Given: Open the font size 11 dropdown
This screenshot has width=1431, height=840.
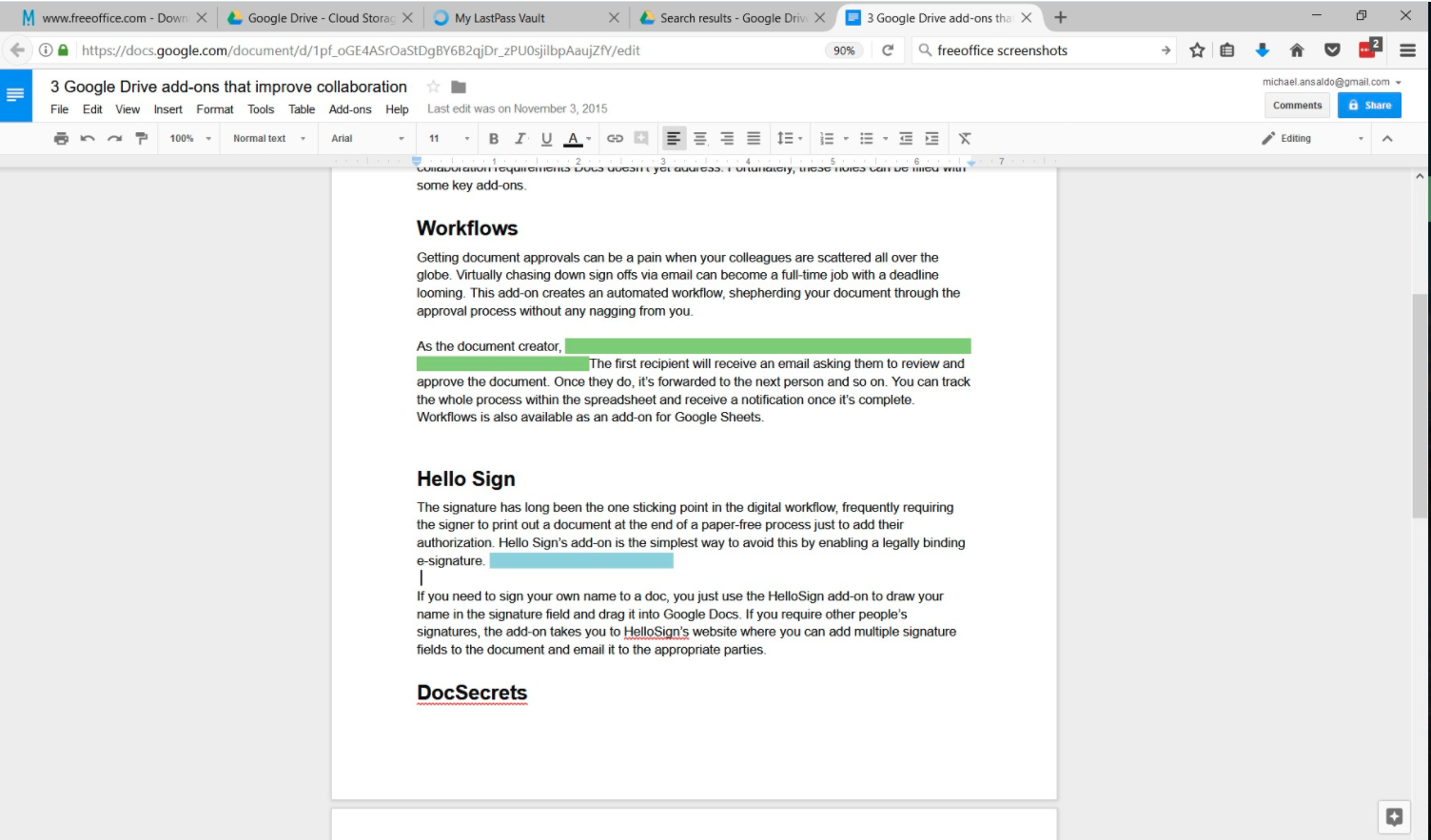Looking at the screenshot, I should (449, 139).
